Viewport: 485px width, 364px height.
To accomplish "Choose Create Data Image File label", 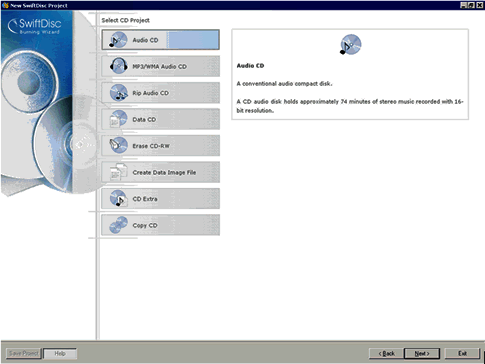I will [164, 172].
